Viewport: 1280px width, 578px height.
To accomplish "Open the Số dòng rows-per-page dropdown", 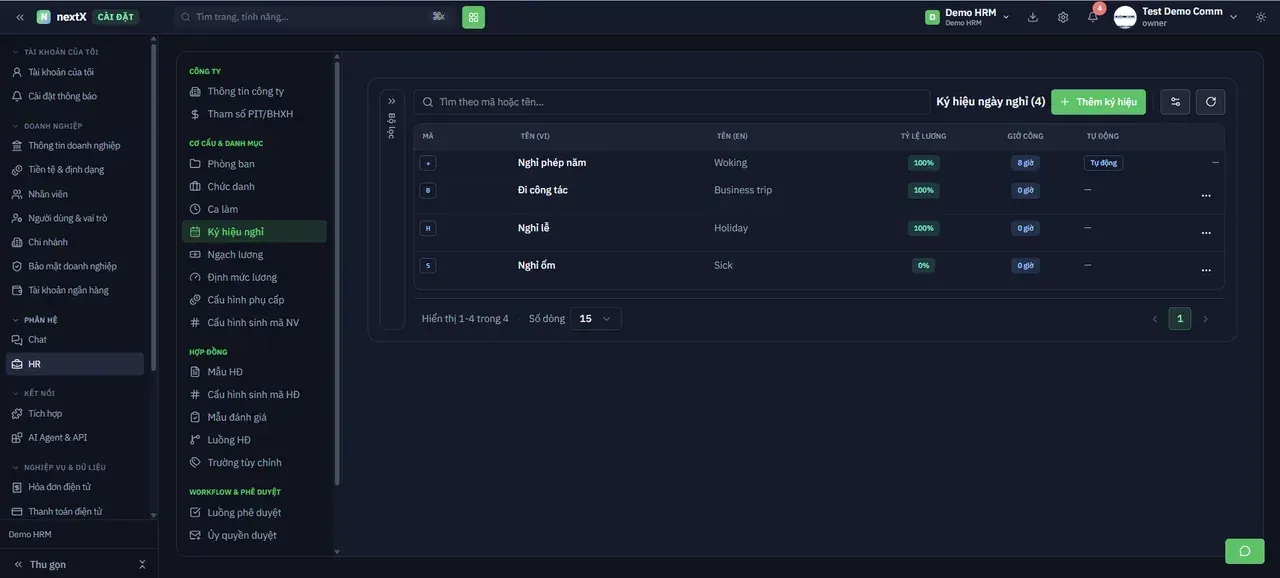I will pyautogui.click(x=596, y=319).
